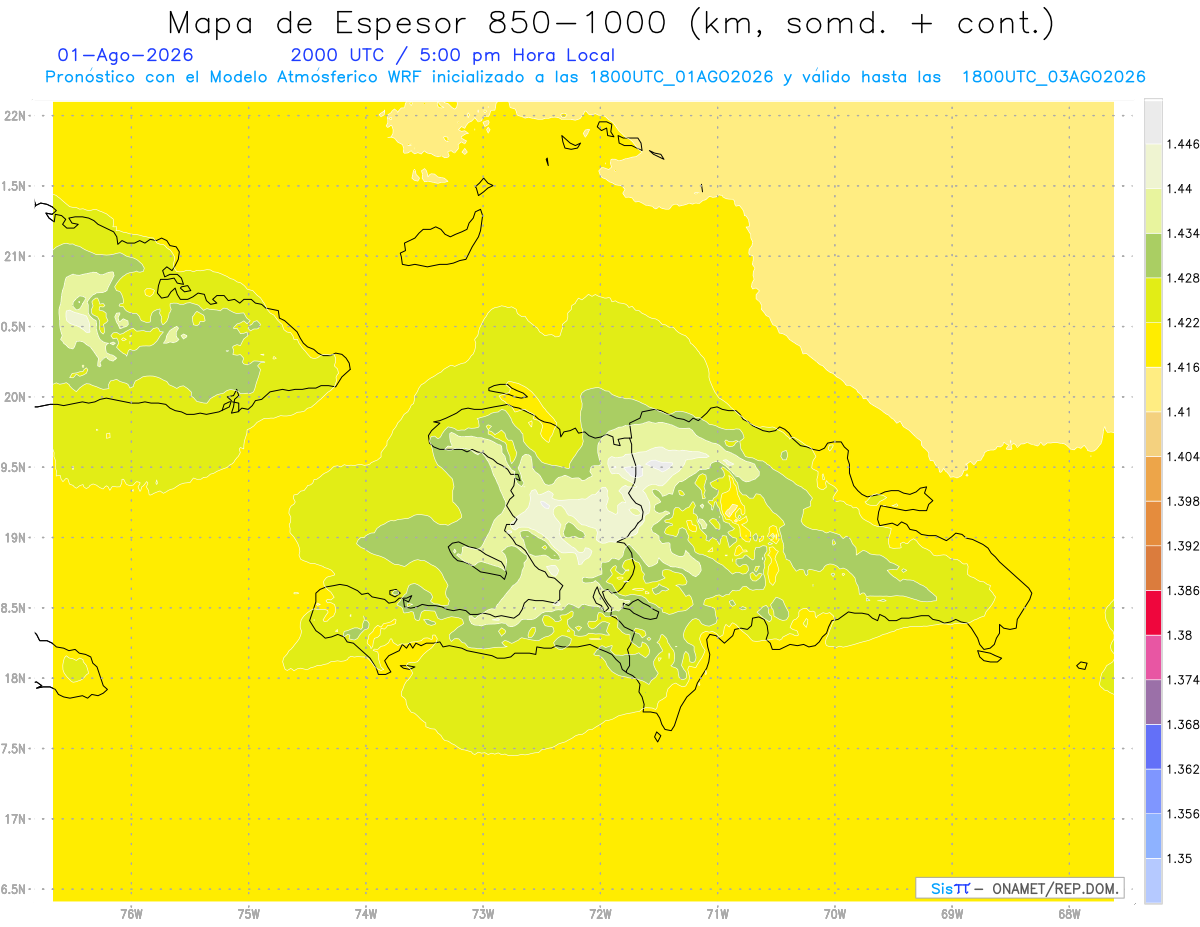Select the '18N' latitude label

(15, 678)
